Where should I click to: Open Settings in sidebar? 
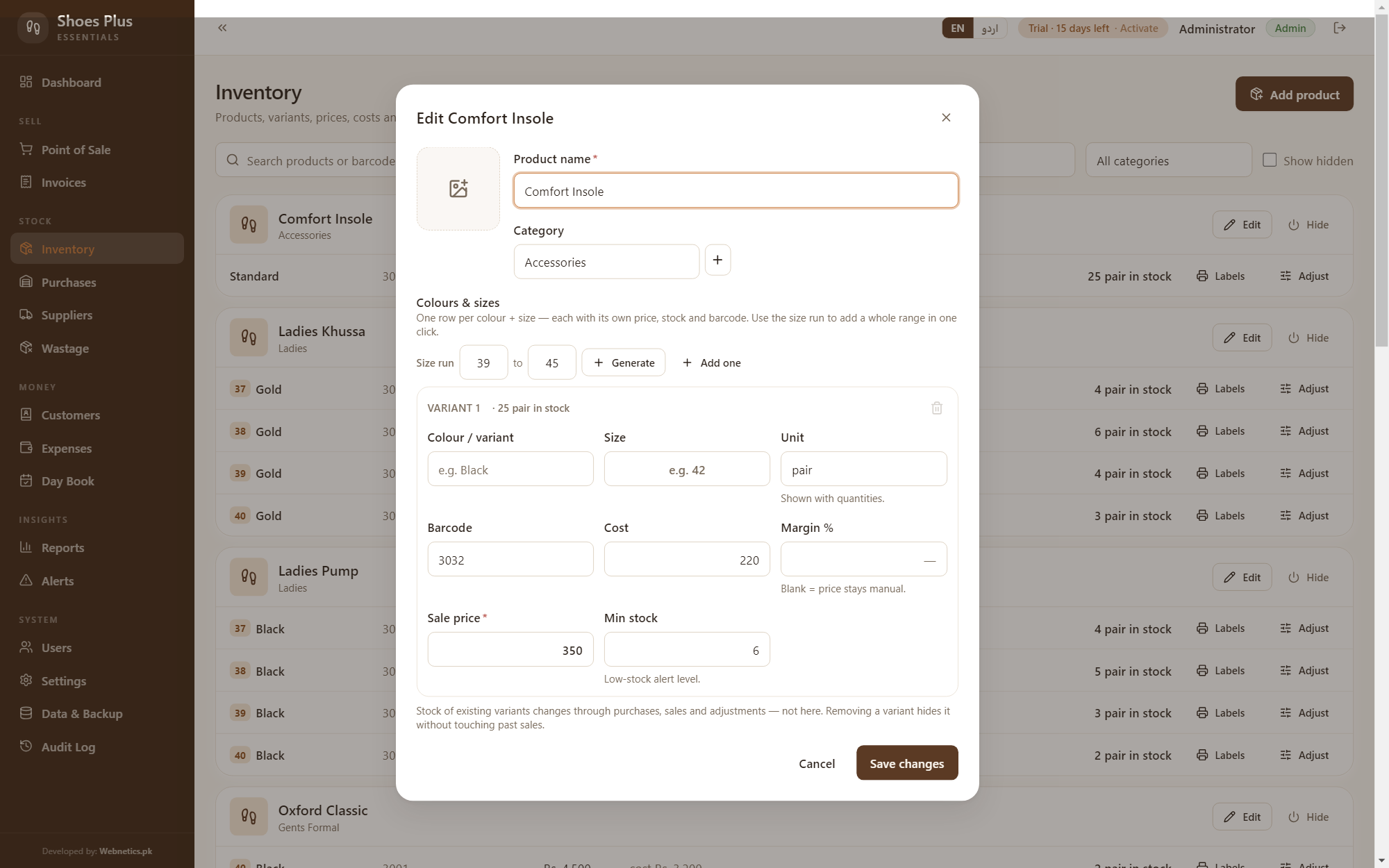point(97,681)
